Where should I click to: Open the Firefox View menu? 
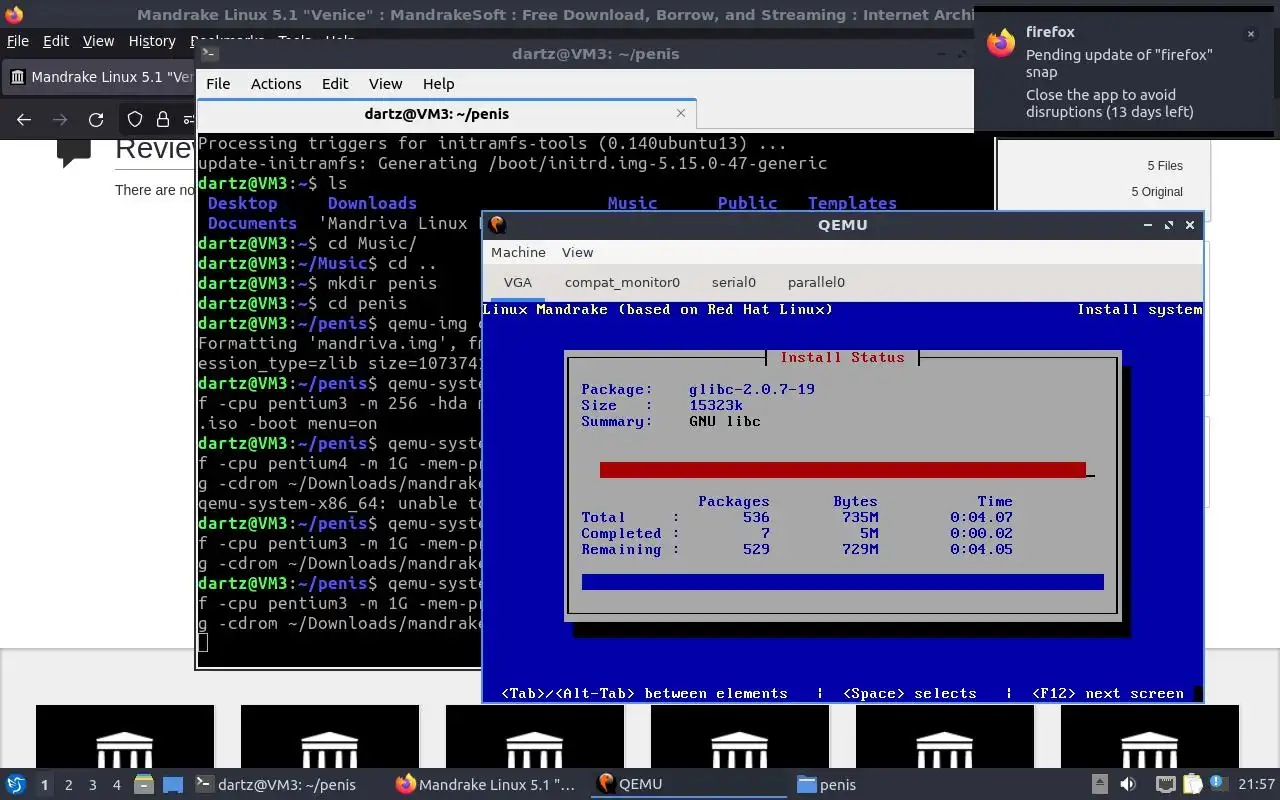(x=98, y=41)
